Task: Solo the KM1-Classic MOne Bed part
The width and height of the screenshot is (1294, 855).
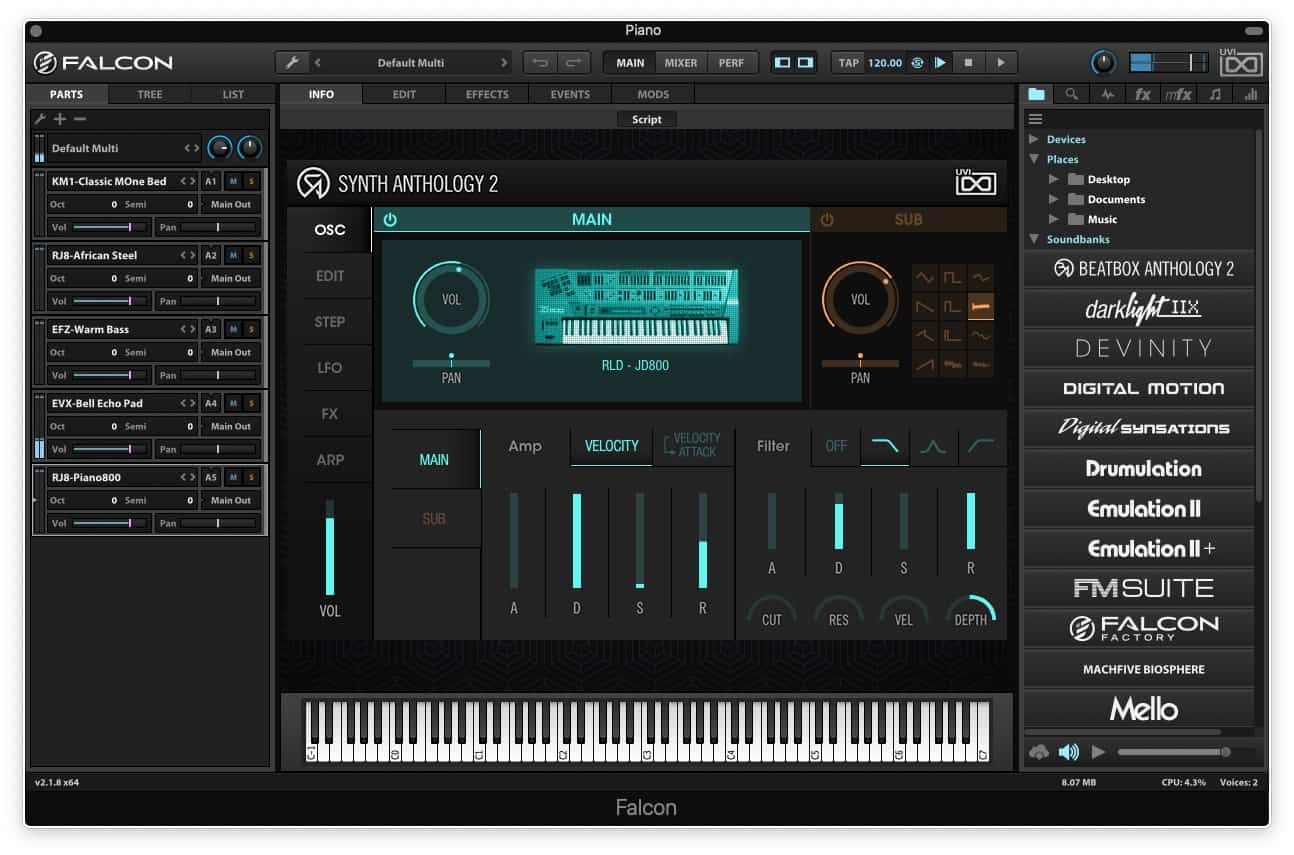Action: [x=251, y=181]
